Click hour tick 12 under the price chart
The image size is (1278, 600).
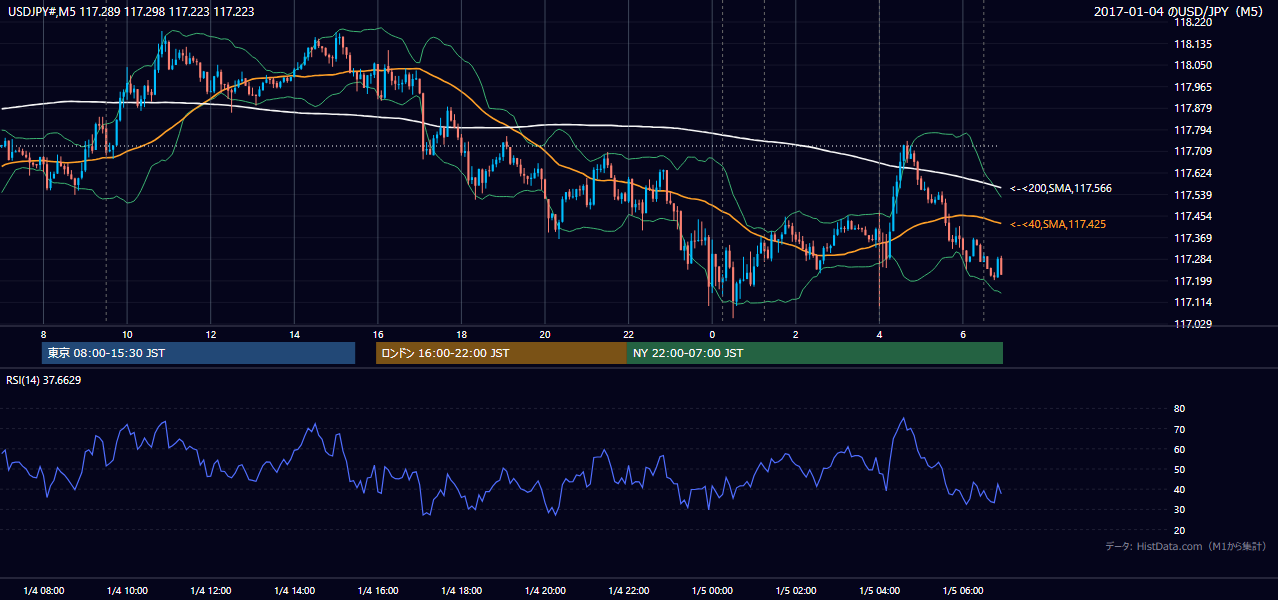click(210, 334)
